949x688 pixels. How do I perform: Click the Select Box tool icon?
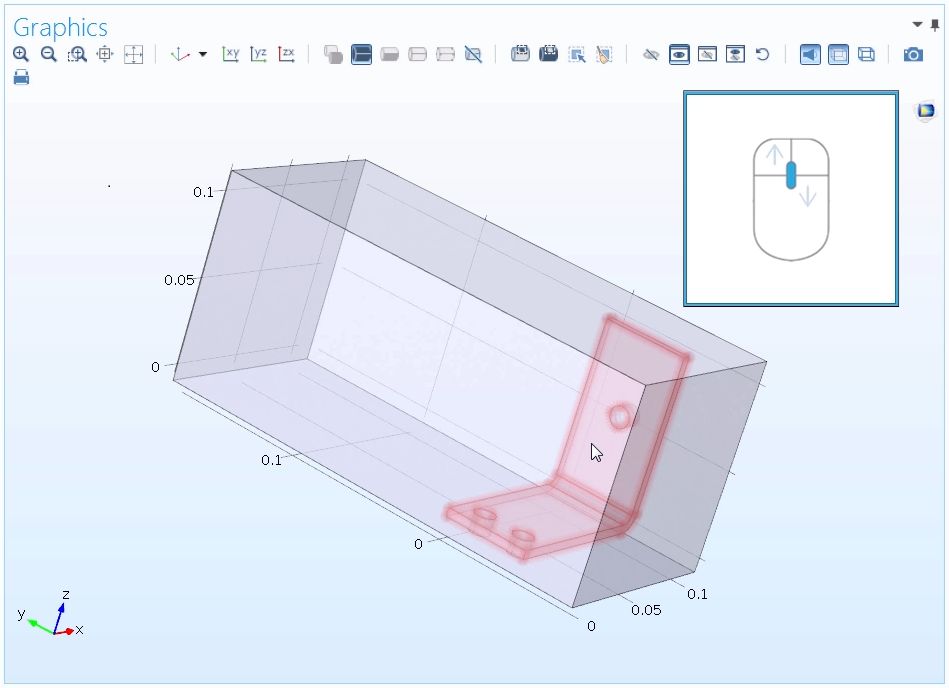[x=577, y=54]
